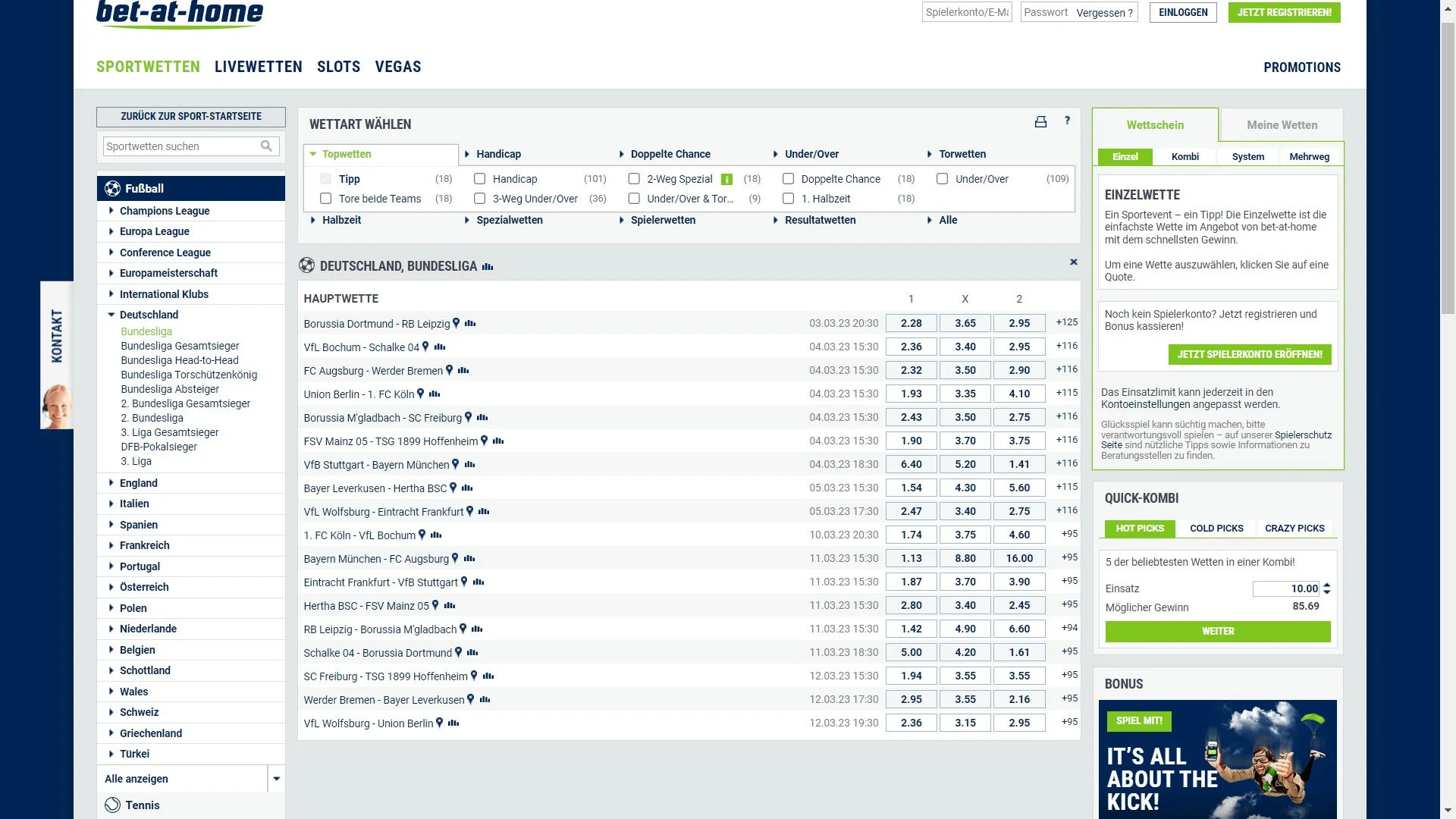The image size is (1456, 819).
Task: Check the 3-Weg Under/Over option
Action: pos(479,199)
